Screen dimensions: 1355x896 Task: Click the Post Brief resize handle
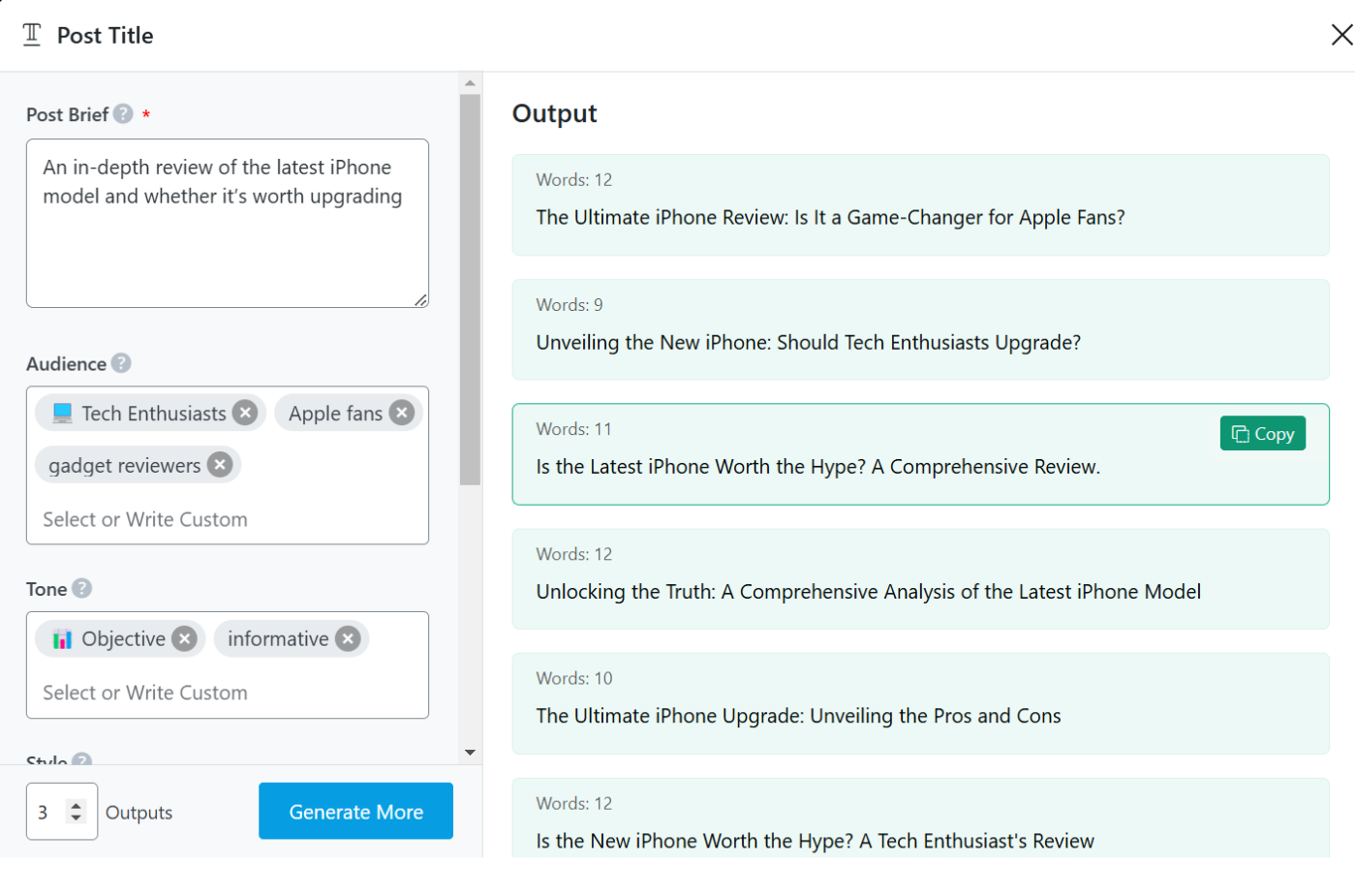pyautogui.click(x=420, y=300)
